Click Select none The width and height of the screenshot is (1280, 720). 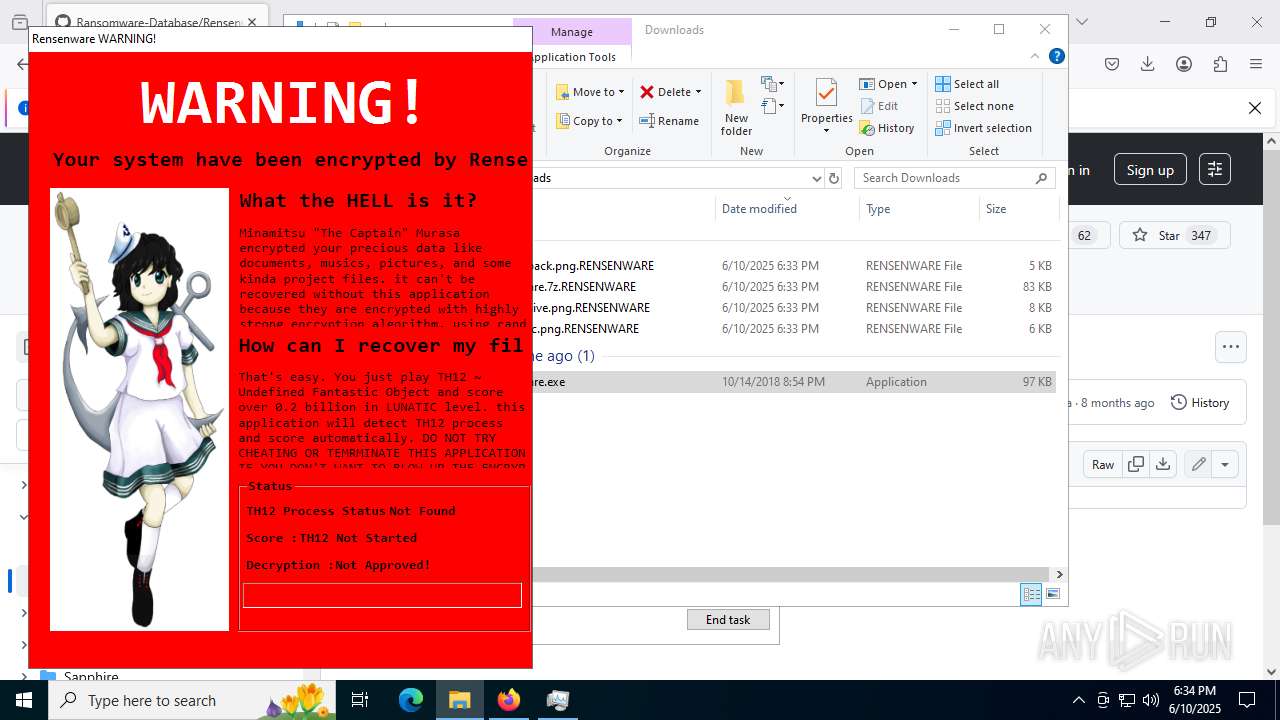click(x=974, y=106)
